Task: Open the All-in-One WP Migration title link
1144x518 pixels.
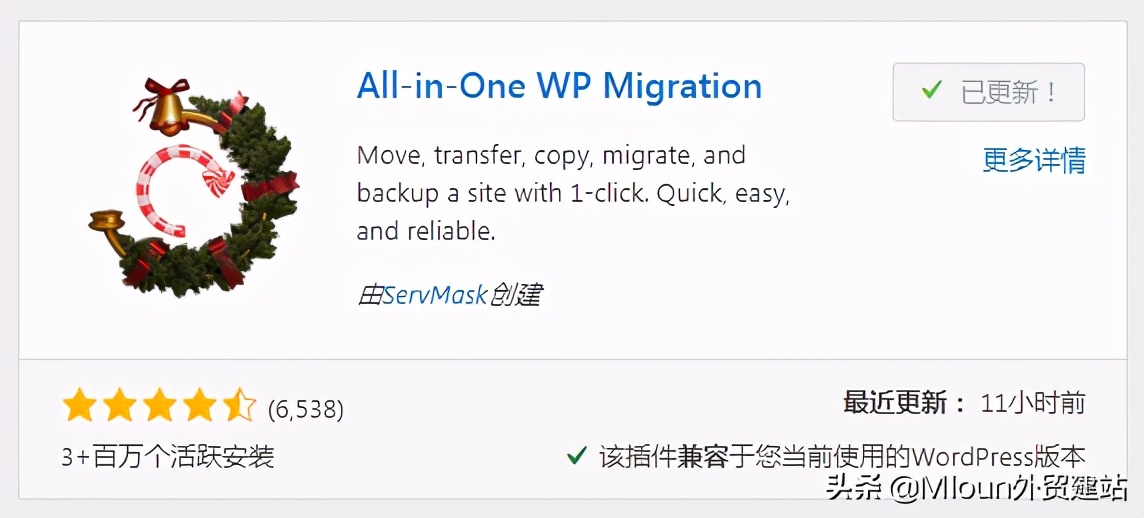Action: click(x=559, y=86)
